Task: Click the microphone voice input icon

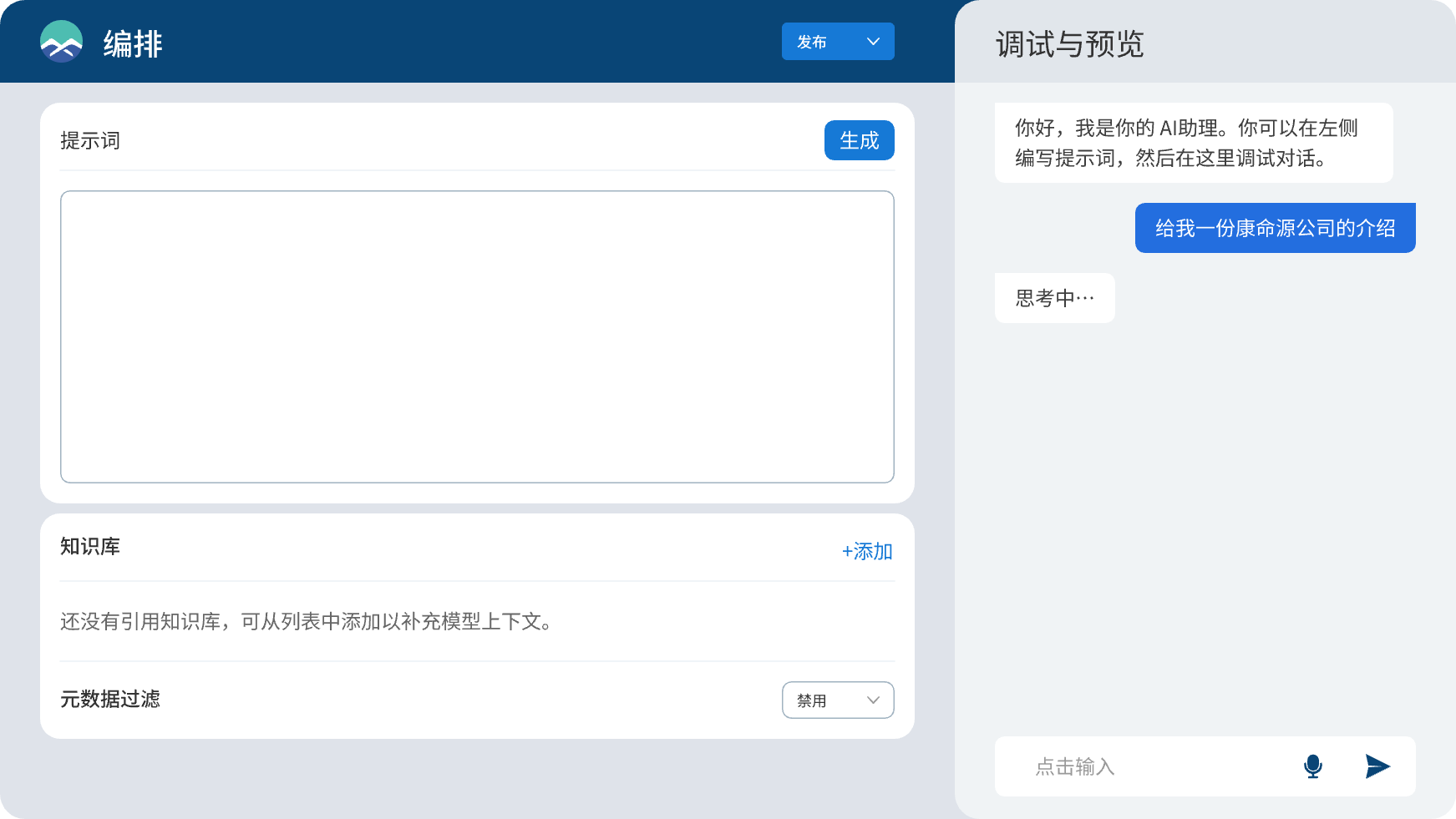Action: (x=1312, y=766)
